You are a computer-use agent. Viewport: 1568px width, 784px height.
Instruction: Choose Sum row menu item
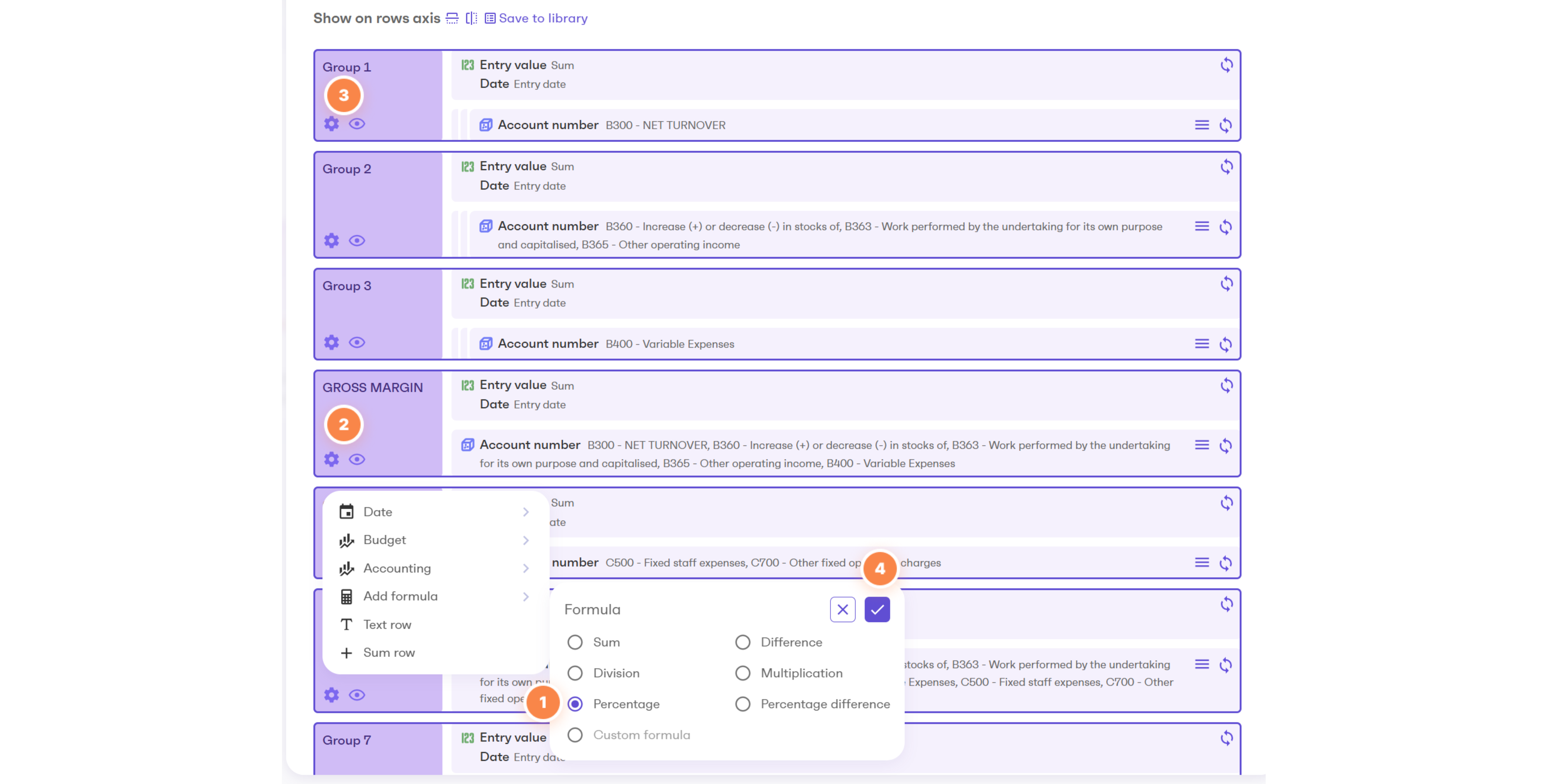click(435, 652)
